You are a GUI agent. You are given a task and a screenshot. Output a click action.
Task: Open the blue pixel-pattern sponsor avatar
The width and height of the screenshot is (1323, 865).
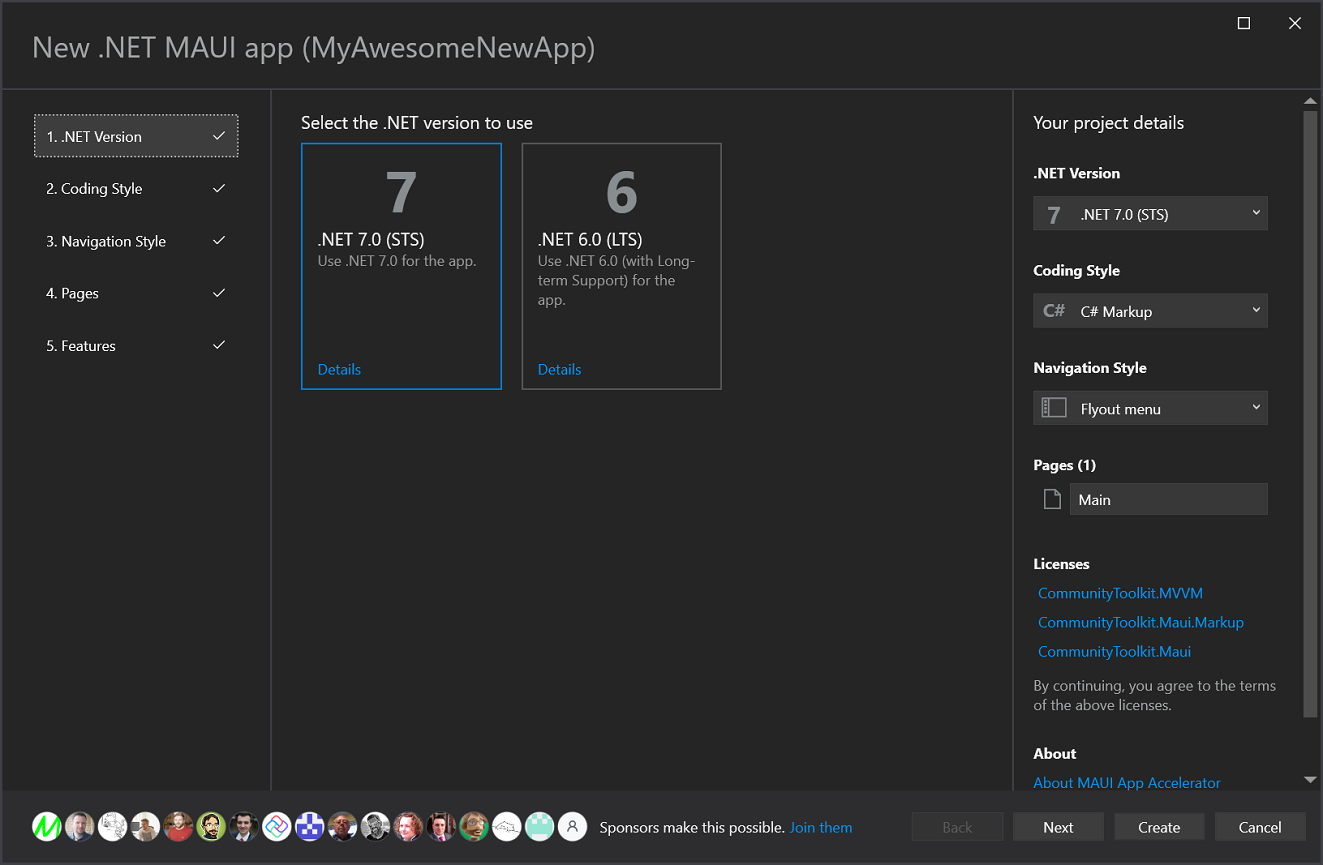(310, 826)
